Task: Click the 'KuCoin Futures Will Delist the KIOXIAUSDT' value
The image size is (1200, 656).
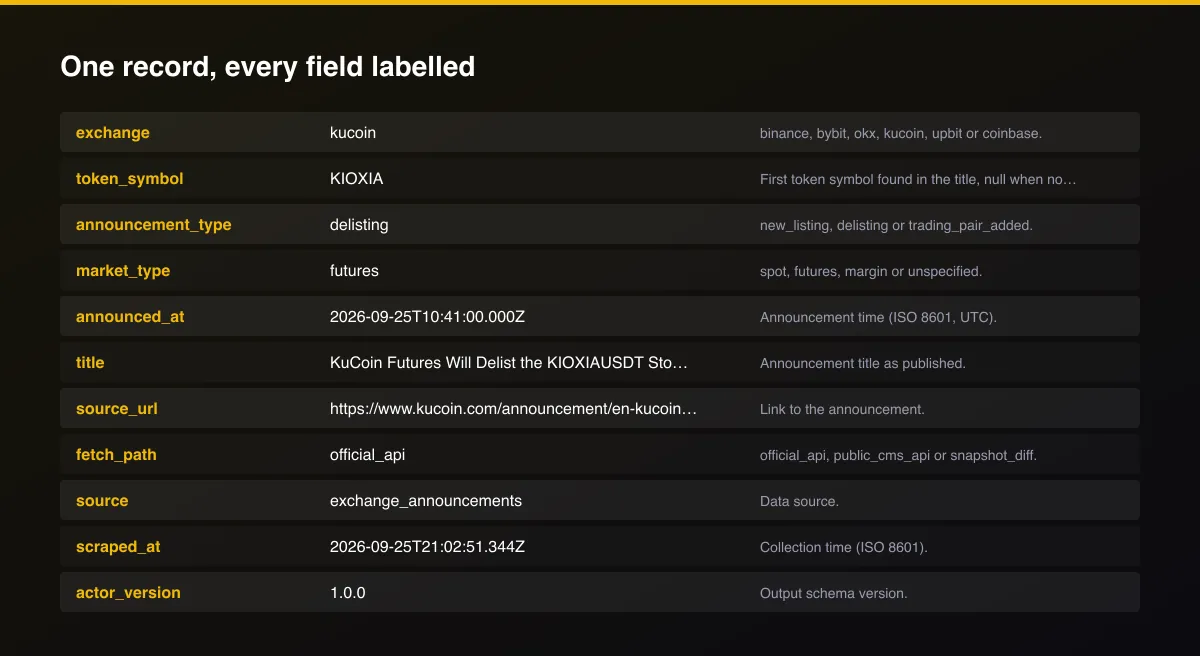Action: [x=509, y=363]
